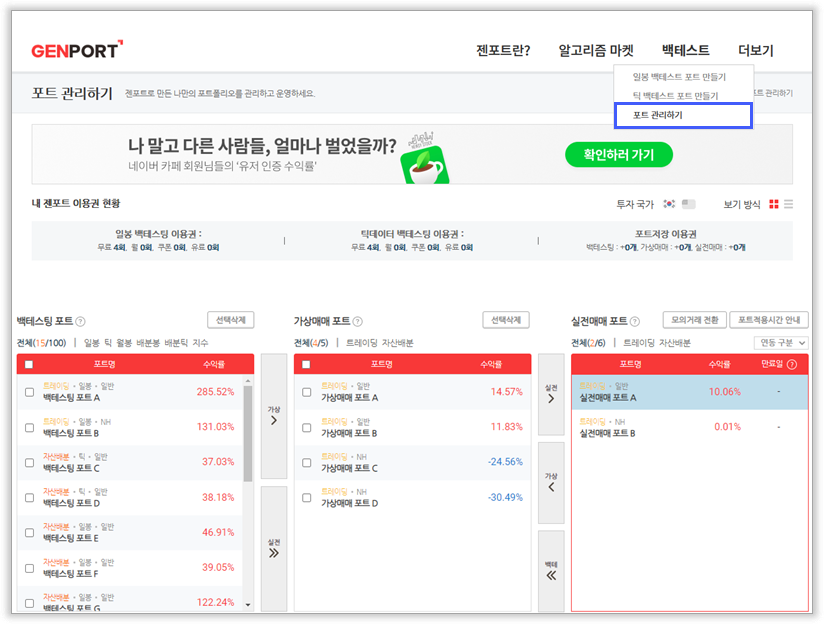Open the 더보기 top menu
This screenshot has height=624, width=824.
pyautogui.click(x=755, y=50)
